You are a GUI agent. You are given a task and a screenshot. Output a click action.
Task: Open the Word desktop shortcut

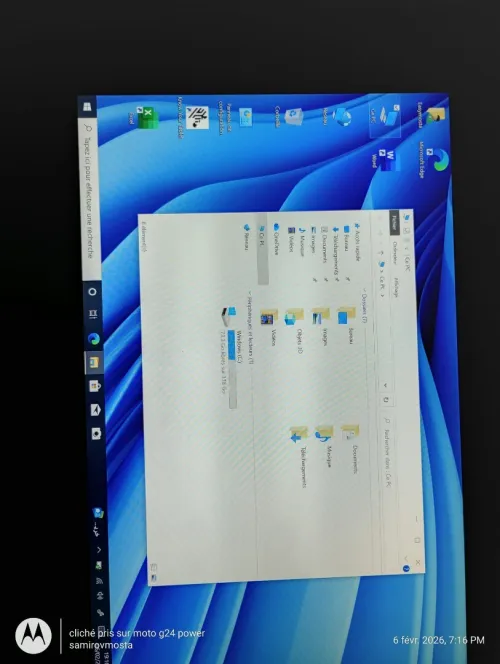[x=387, y=159]
